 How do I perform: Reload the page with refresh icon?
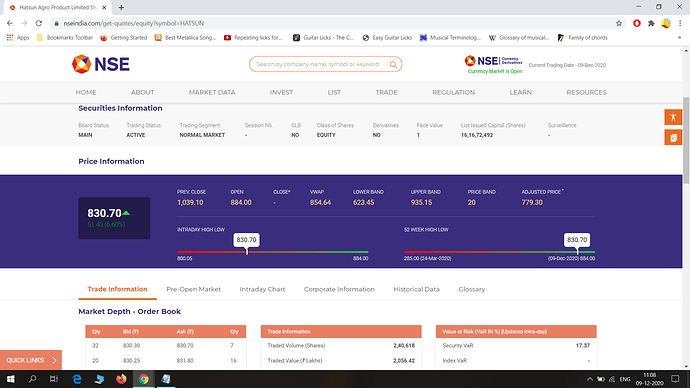39,23
